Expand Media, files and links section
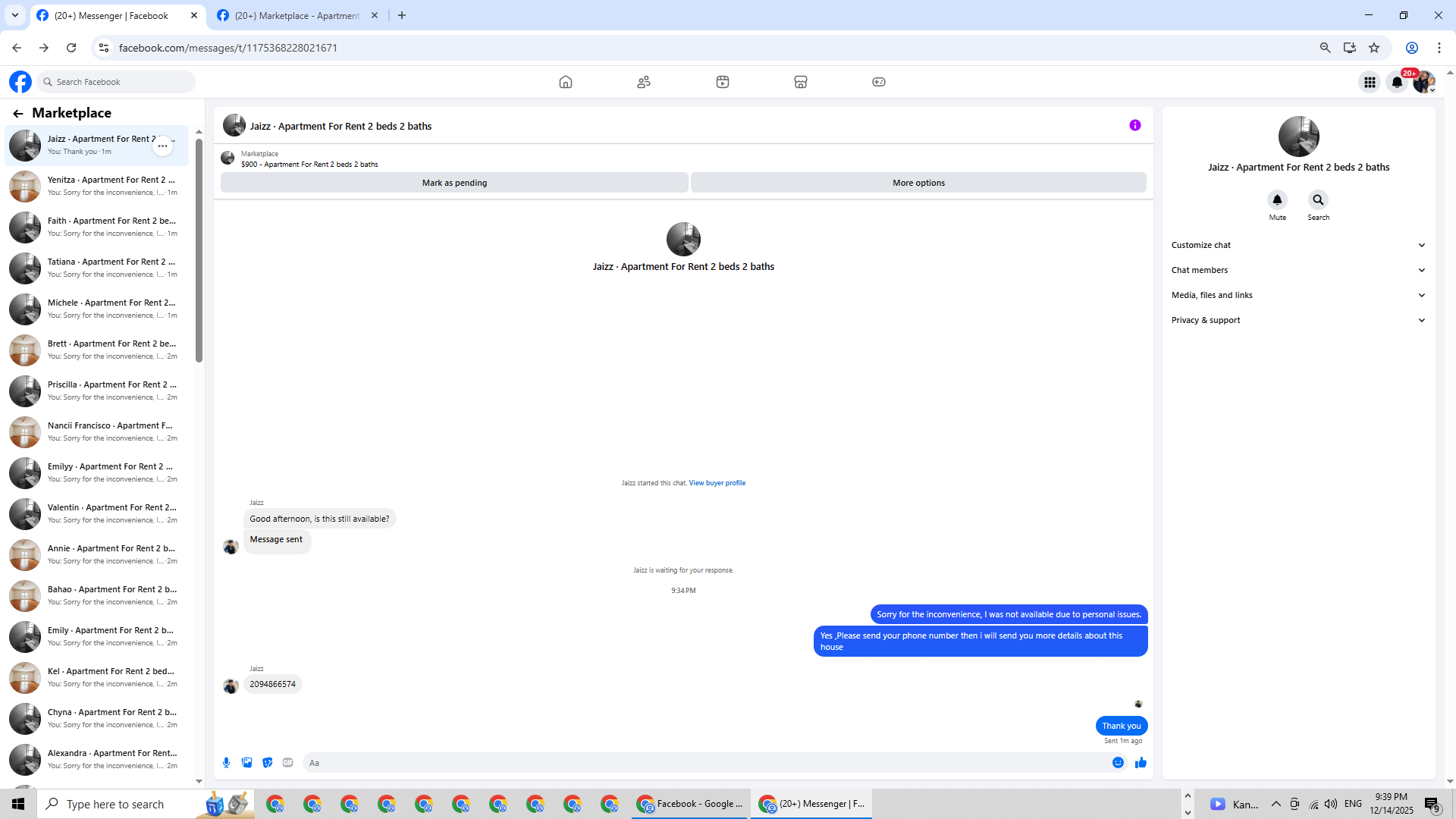This screenshot has height=819, width=1456. coord(1298,295)
